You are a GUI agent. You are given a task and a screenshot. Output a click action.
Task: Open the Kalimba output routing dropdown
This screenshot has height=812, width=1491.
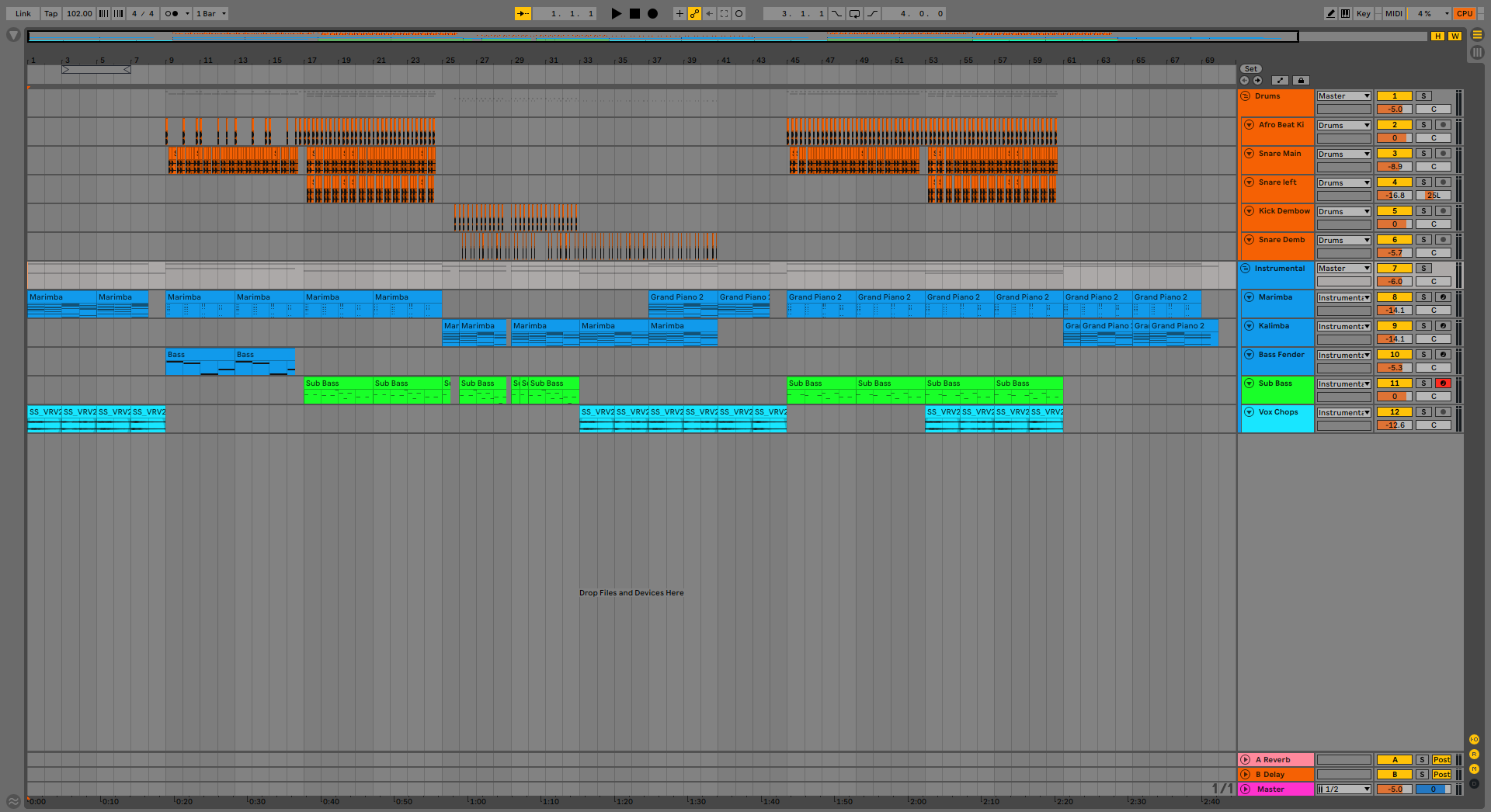pyautogui.click(x=1344, y=327)
